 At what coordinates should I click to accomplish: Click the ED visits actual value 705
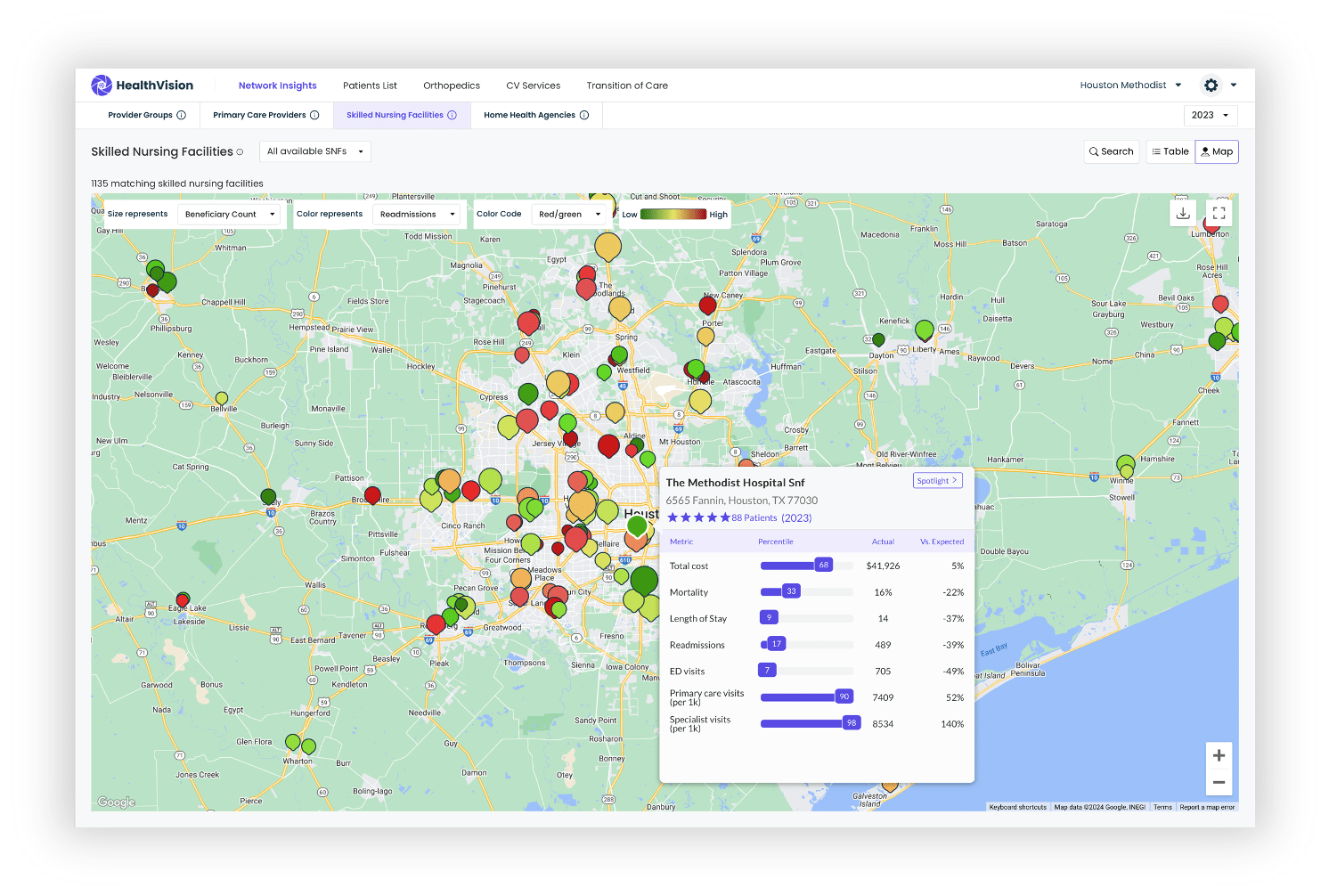(x=883, y=672)
